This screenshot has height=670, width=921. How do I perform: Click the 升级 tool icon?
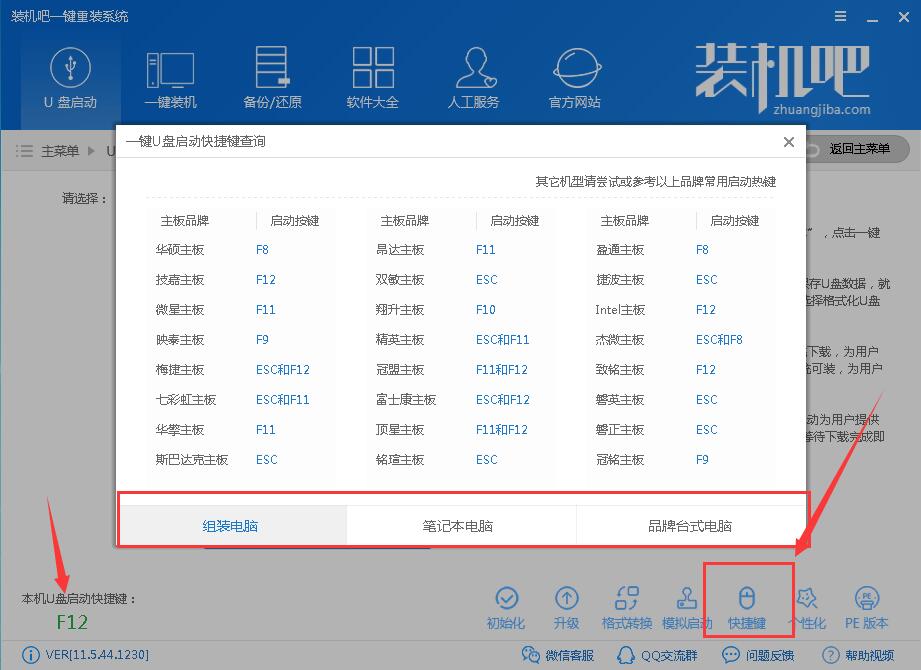tap(567, 600)
